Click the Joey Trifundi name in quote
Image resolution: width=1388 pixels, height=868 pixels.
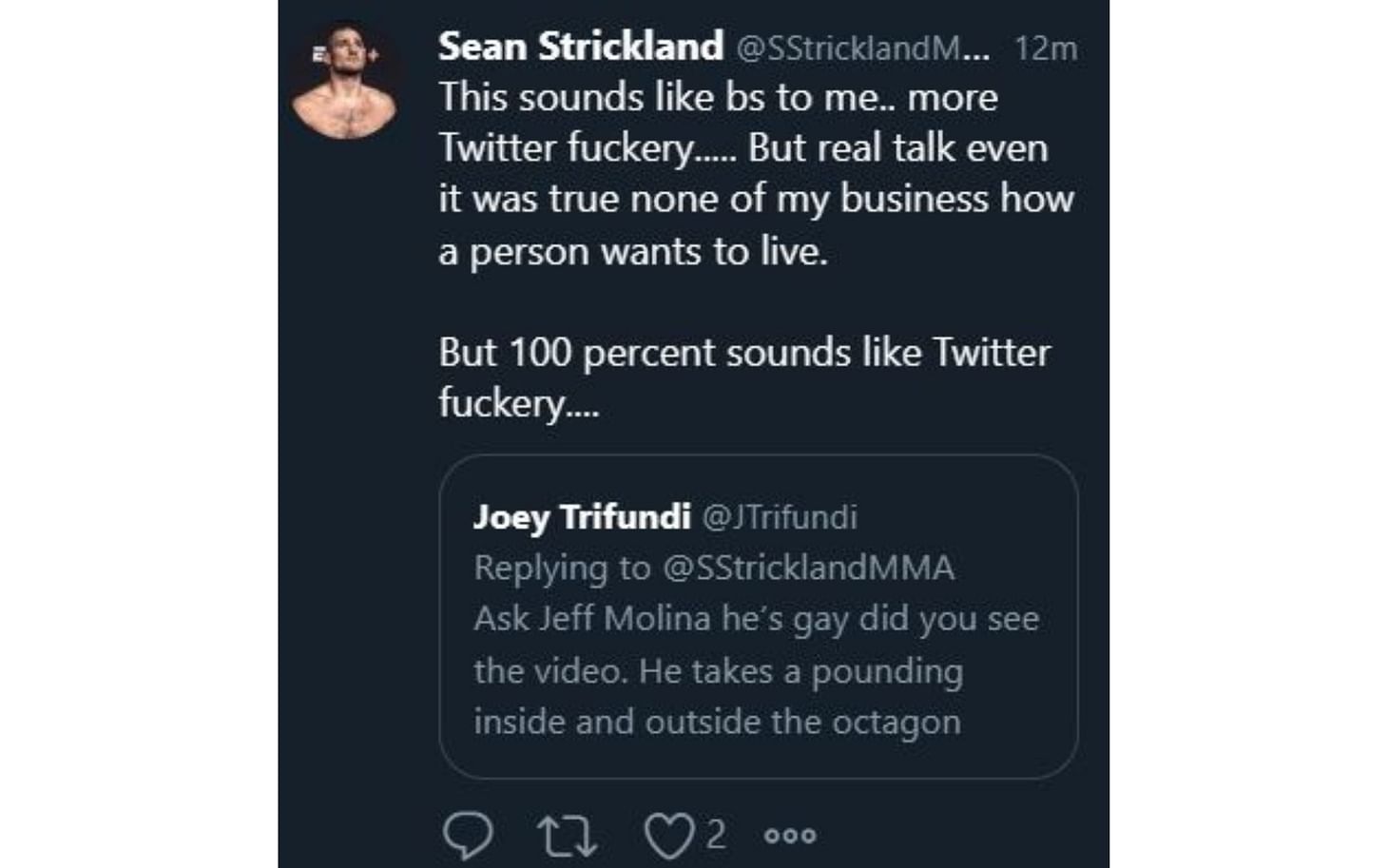point(581,517)
